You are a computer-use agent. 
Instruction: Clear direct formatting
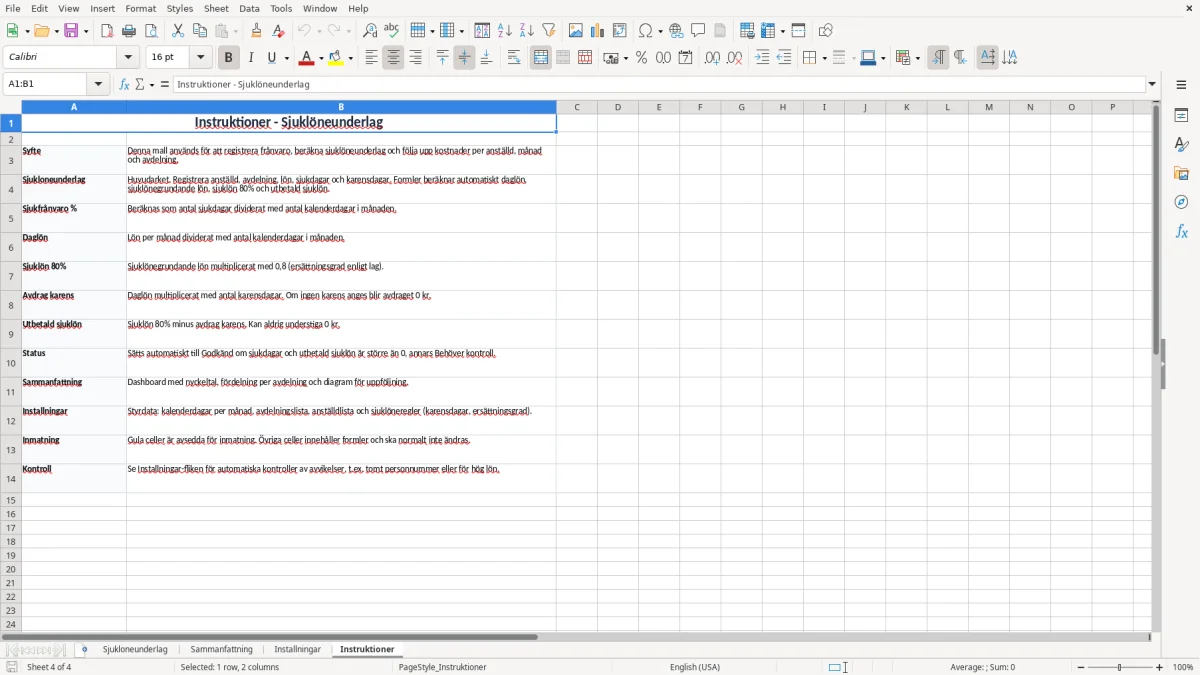click(278, 31)
